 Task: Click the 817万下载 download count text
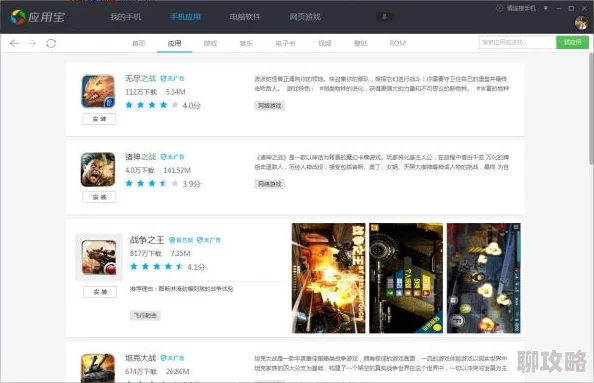[x=145, y=253]
